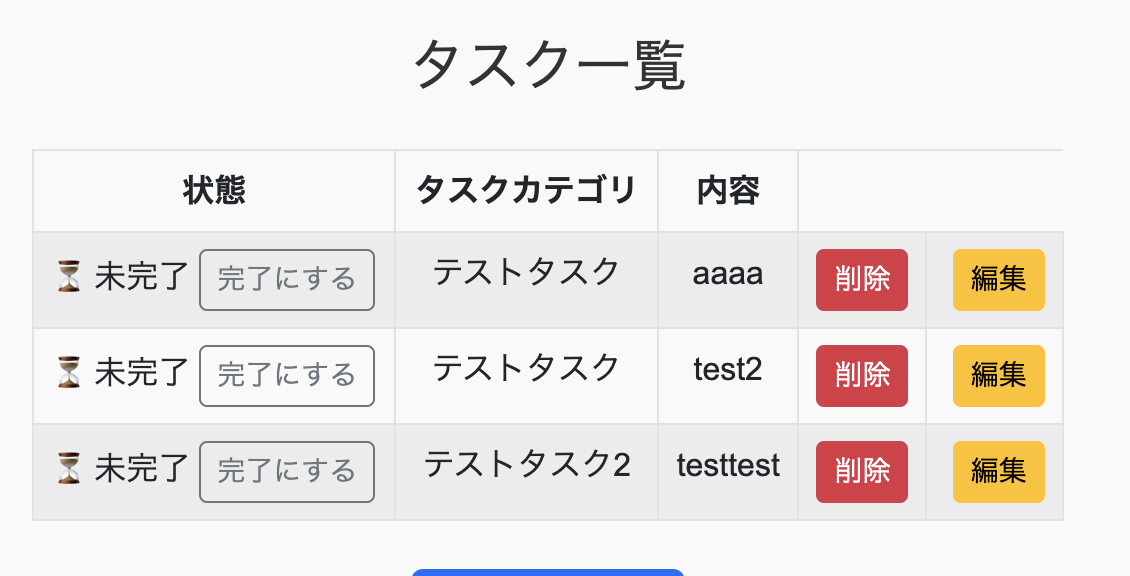Screen dimensions: 1130x576
Task: Click the タスク一覧 page heading
Action: tap(549, 65)
